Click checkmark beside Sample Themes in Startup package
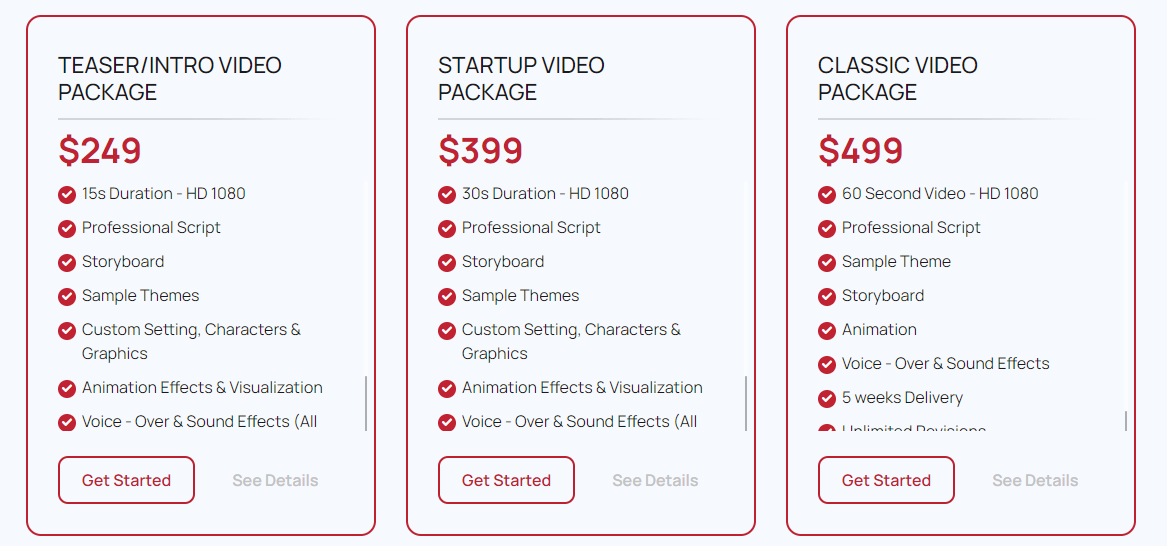Viewport: 1167px width, 546px height. [x=447, y=297]
